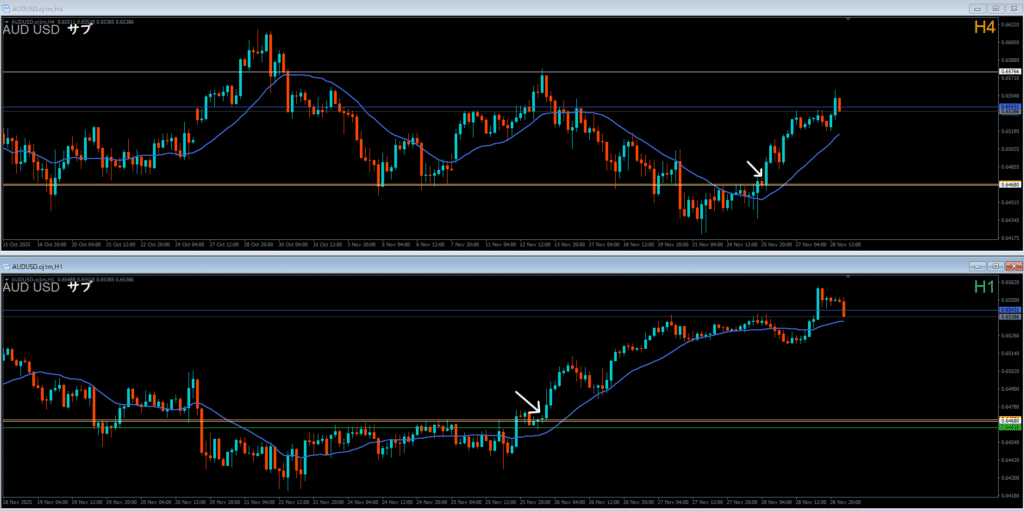Click the blue price tag on the H1 price scale
This screenshot has height=511, width=1024.
click(x=1010, y=310)
